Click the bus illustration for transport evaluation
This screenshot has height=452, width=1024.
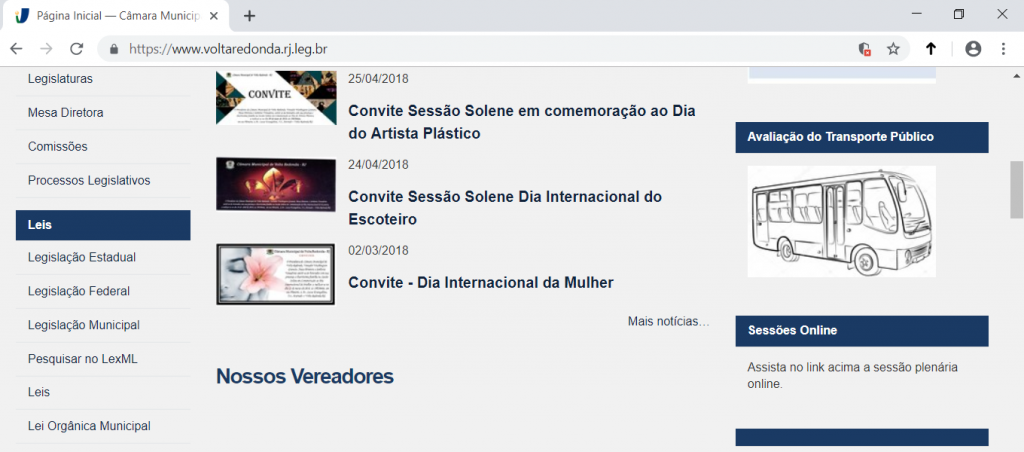pyautogui.click(x=841, y=220)
